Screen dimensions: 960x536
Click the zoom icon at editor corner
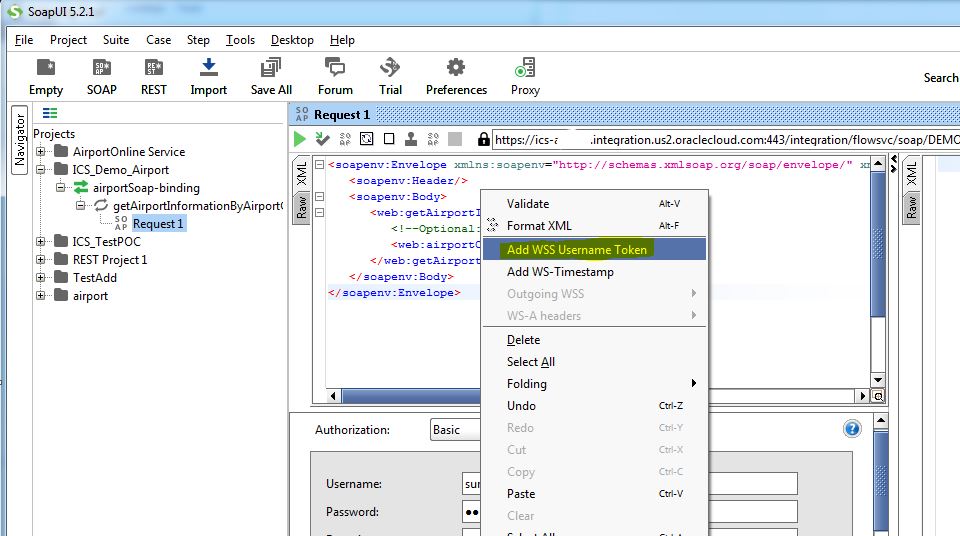click(878, 396)
